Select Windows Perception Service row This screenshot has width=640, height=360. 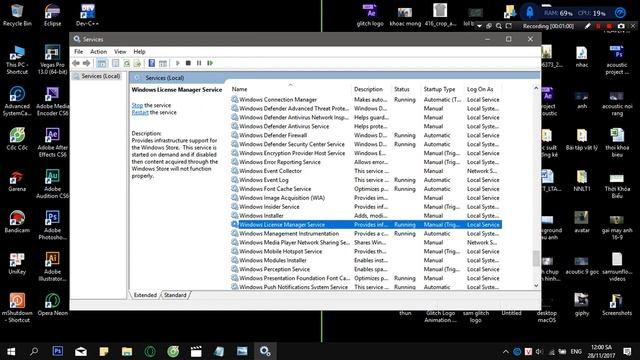click(366, 269)
